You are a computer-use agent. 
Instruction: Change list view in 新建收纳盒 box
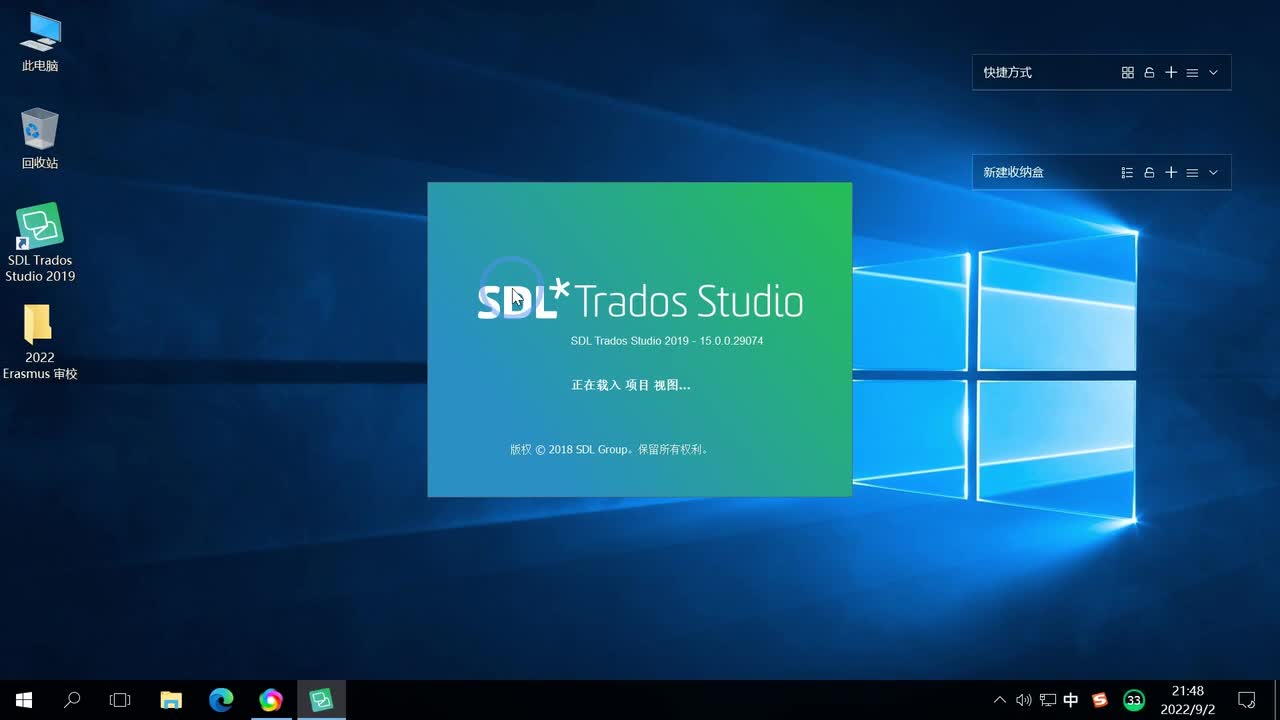1128,173
